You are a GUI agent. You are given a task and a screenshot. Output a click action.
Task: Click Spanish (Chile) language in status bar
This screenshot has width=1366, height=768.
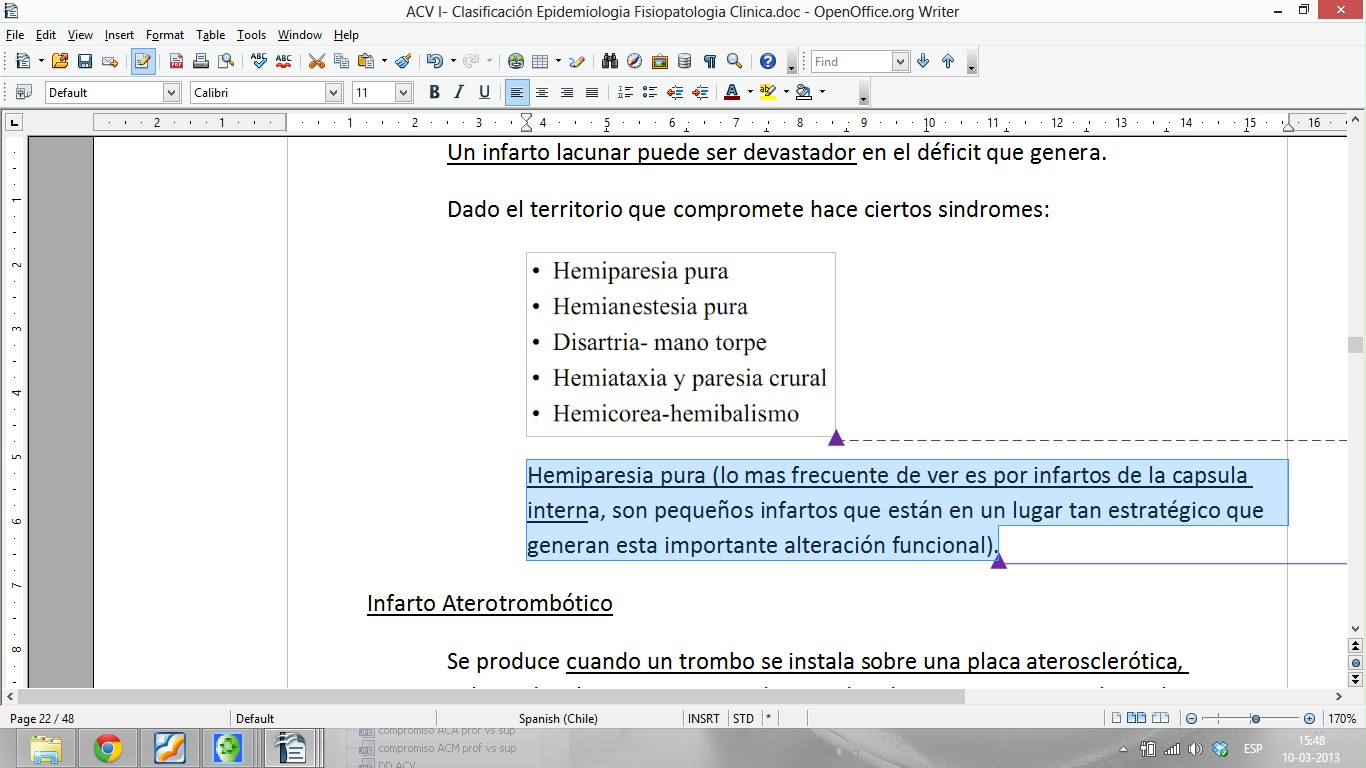coord(559,718)
